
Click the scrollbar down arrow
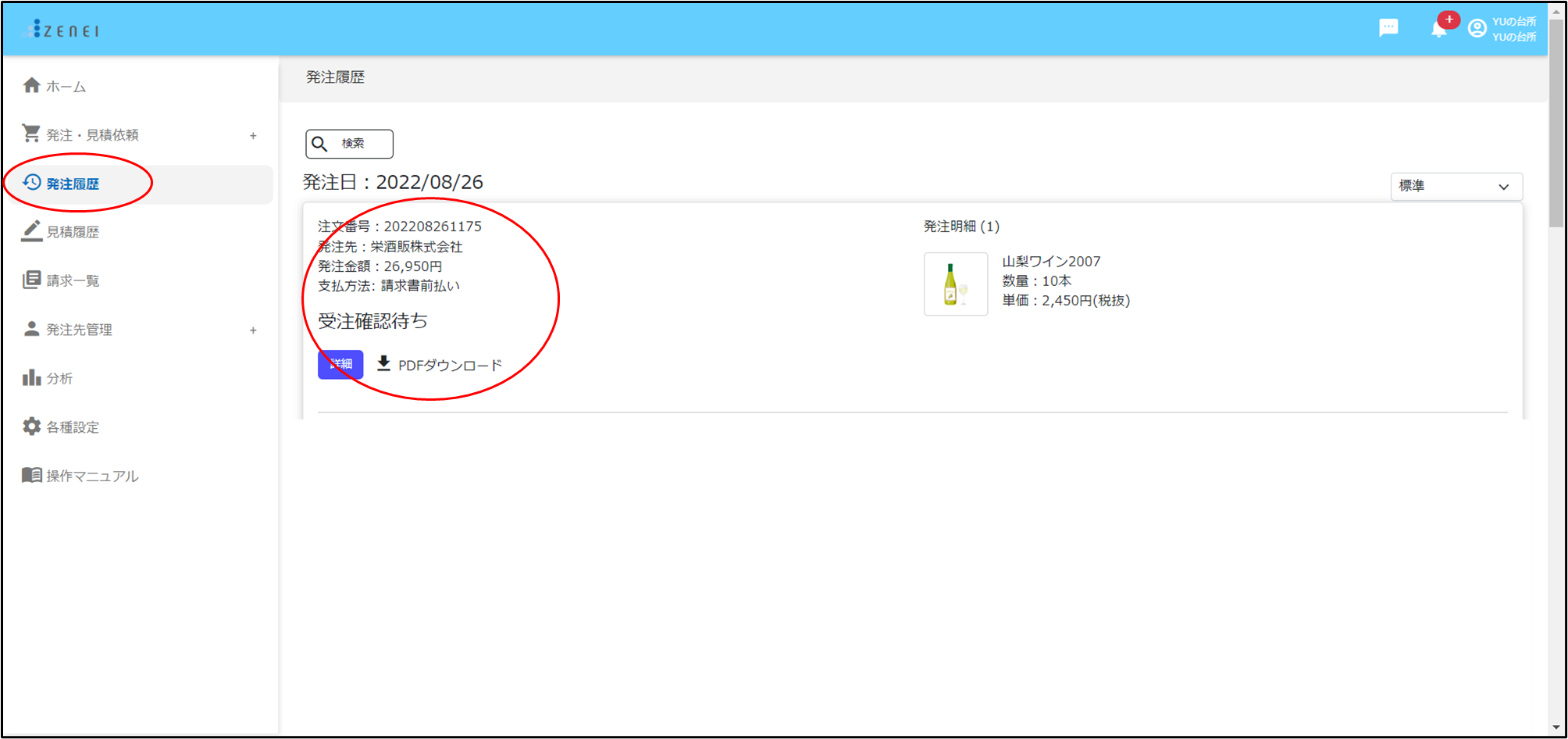point(1556,727)
